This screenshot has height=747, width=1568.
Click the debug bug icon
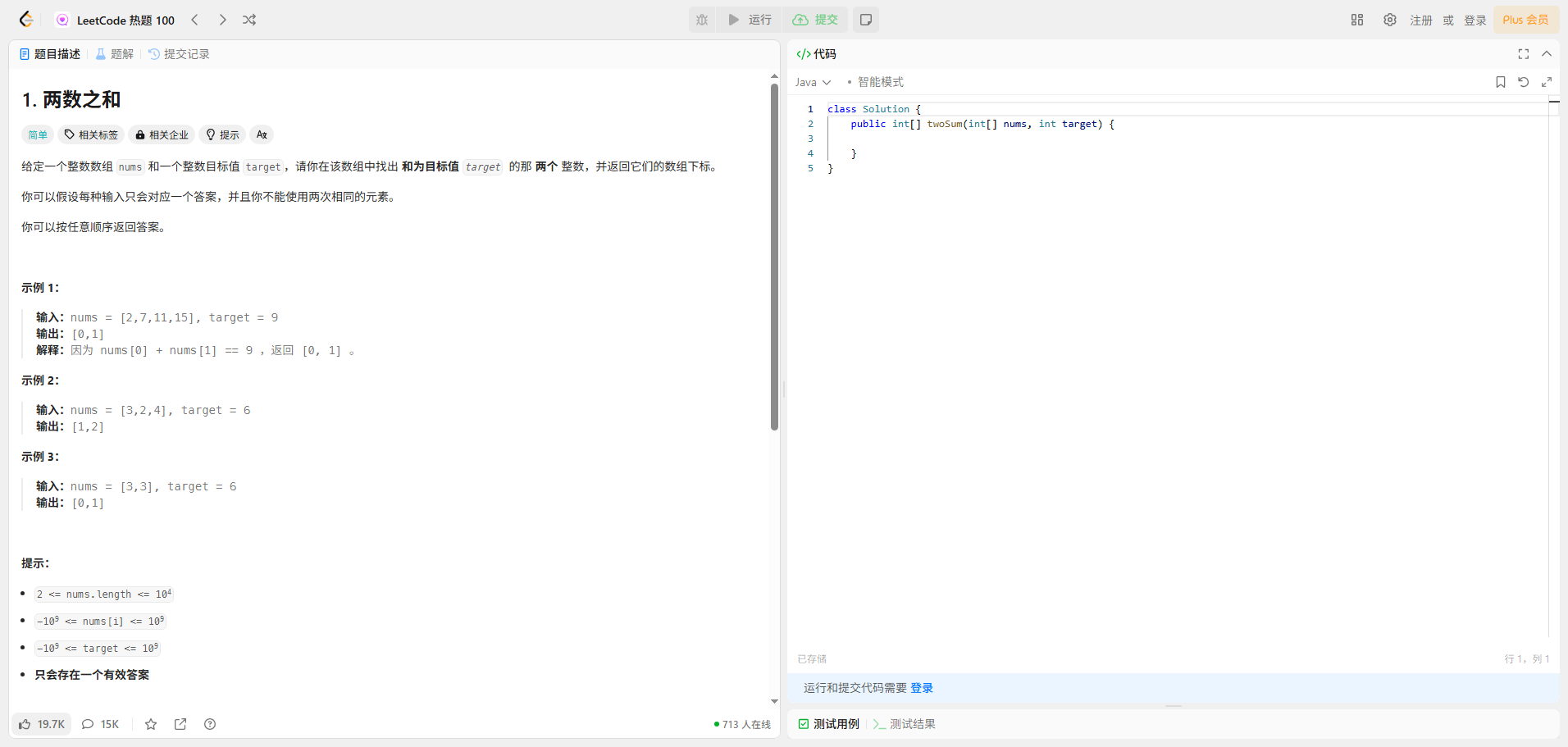[702, 20]
